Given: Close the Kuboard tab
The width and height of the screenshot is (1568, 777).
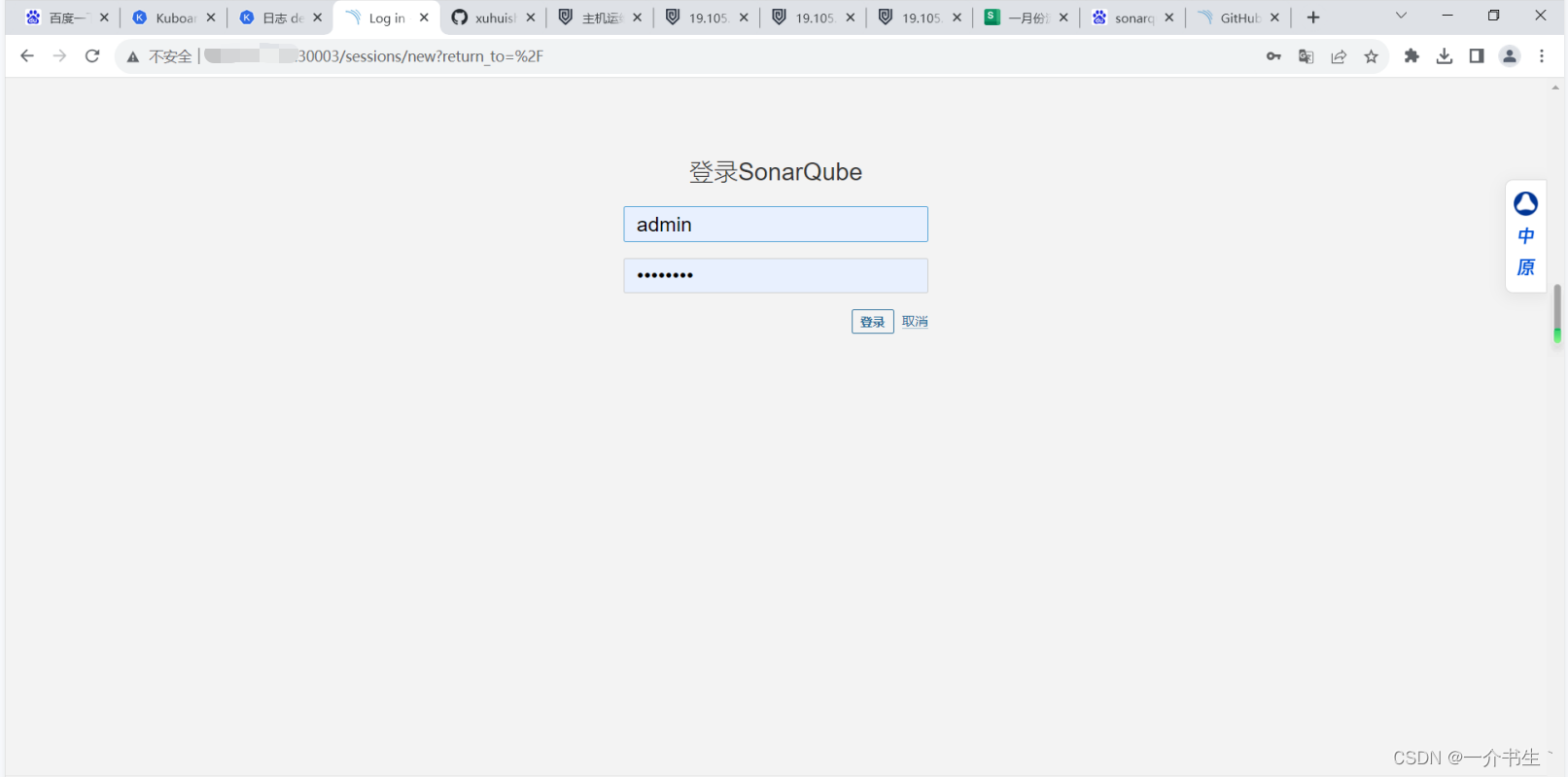Looking at the screenshot, I should pyautogui.click(x=211, y=18).
